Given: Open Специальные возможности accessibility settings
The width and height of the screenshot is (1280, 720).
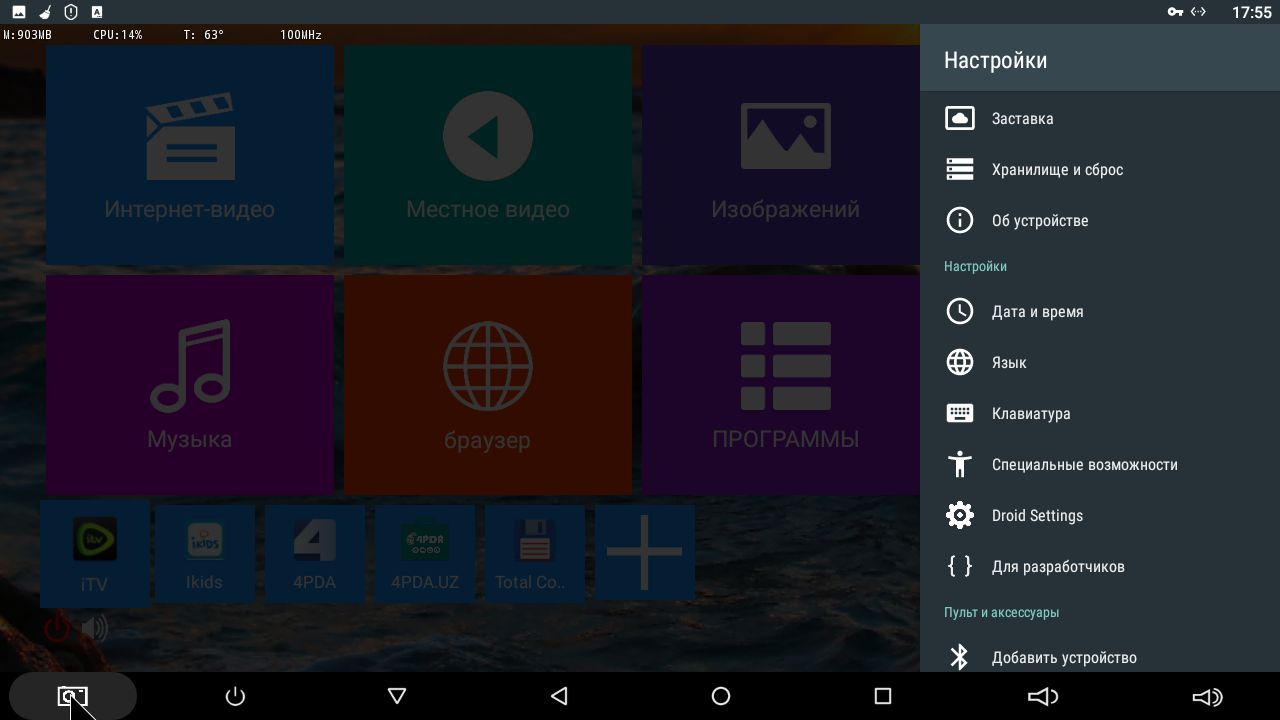Looking at the screenshot, I should (x=1100, y=464).
